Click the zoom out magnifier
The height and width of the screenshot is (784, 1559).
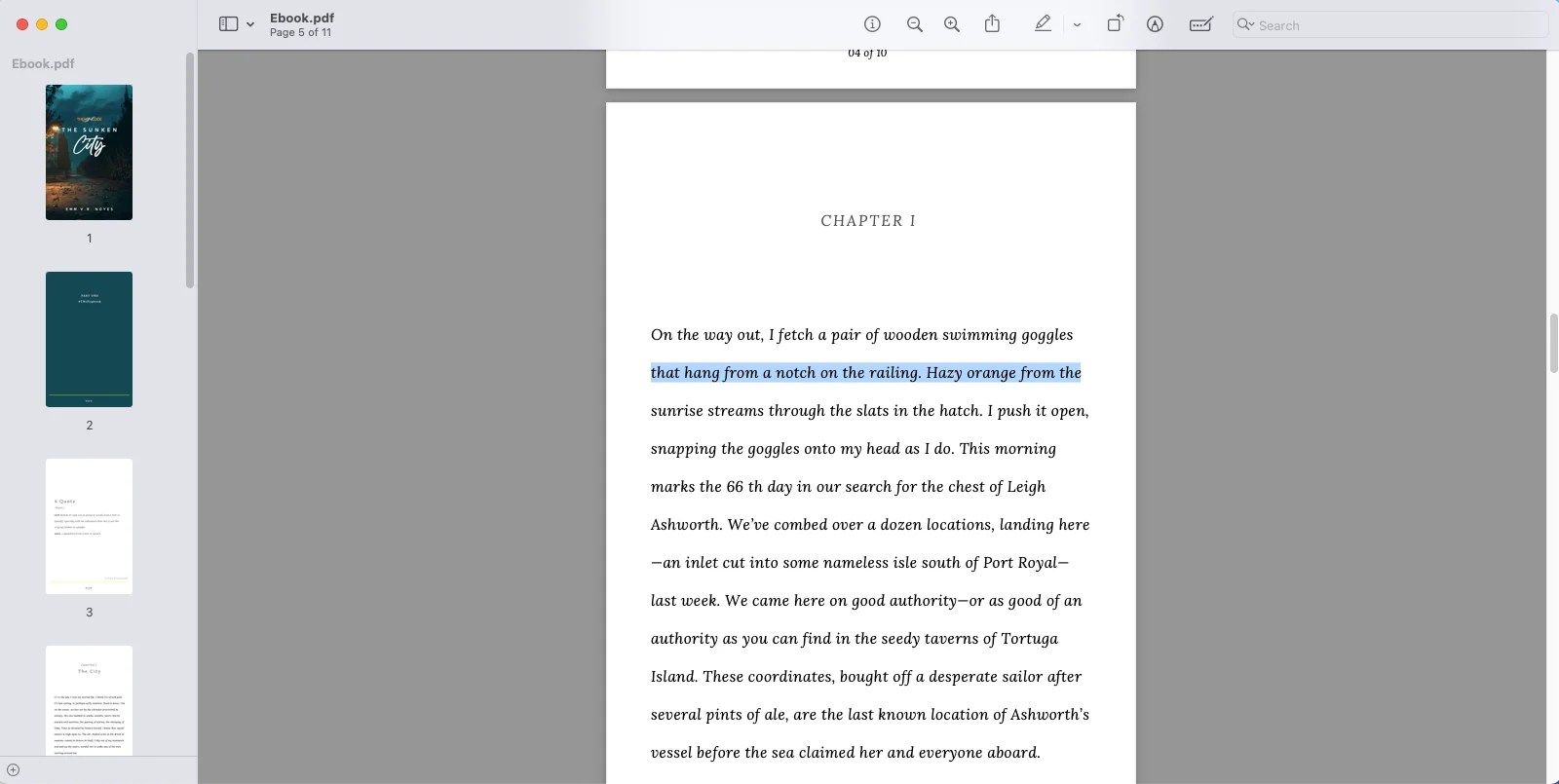[914, 24]
